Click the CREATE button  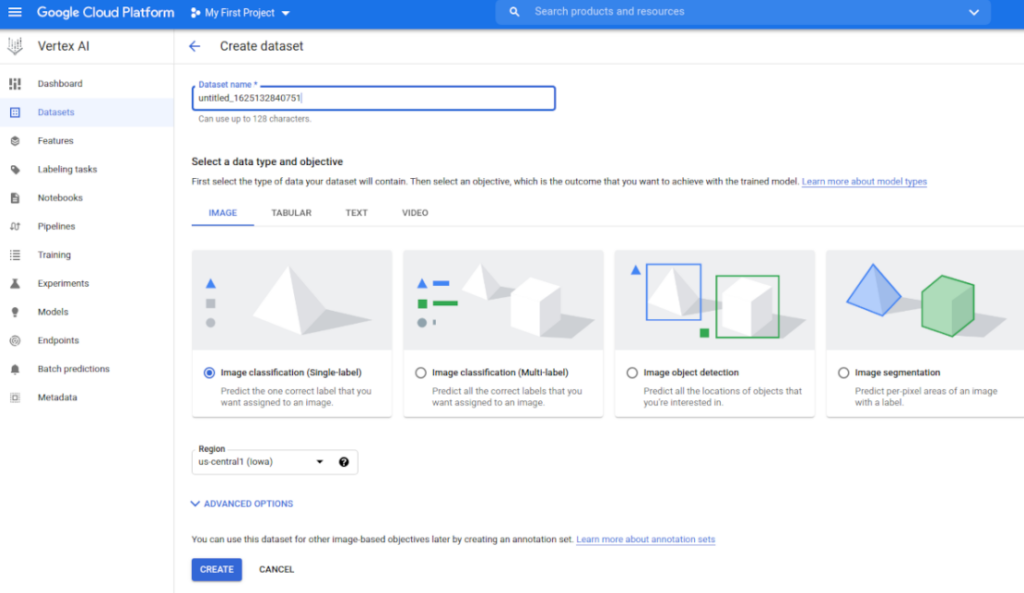(x=216, y=569)
